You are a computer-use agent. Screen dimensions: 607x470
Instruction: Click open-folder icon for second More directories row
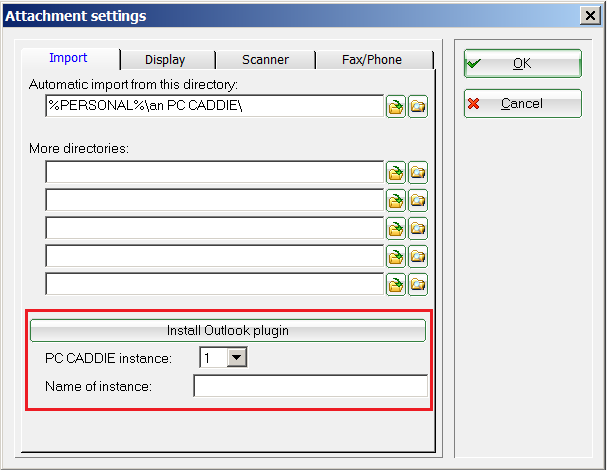pos(418,200)
